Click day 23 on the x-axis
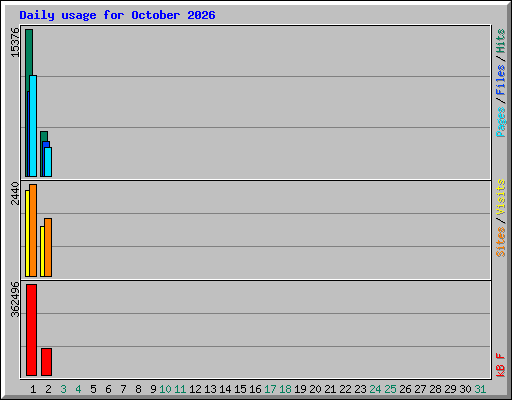This screenshot has width=512, height=400. click(360, 389)
